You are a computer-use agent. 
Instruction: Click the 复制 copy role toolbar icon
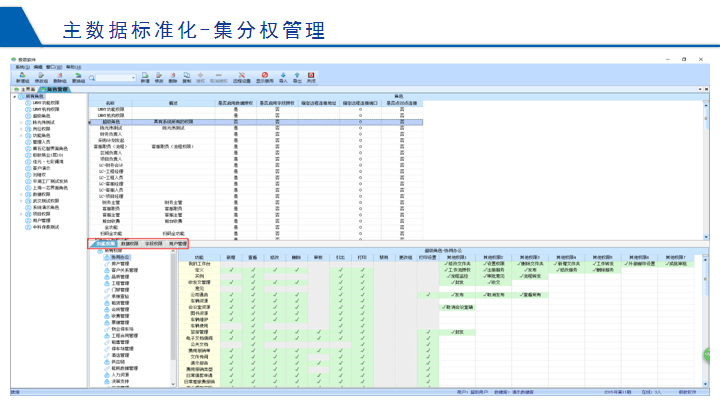186,77
